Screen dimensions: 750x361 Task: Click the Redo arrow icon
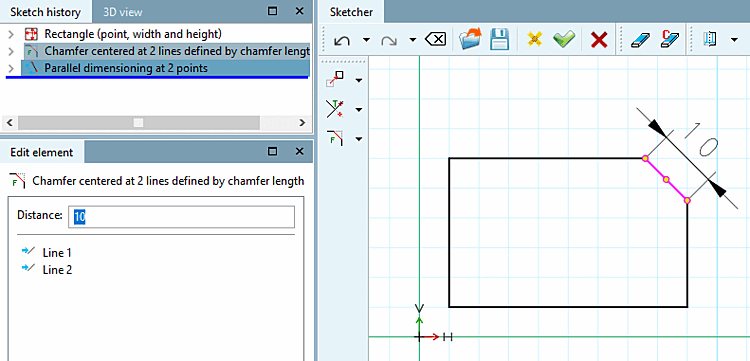(x=388, y=40)
